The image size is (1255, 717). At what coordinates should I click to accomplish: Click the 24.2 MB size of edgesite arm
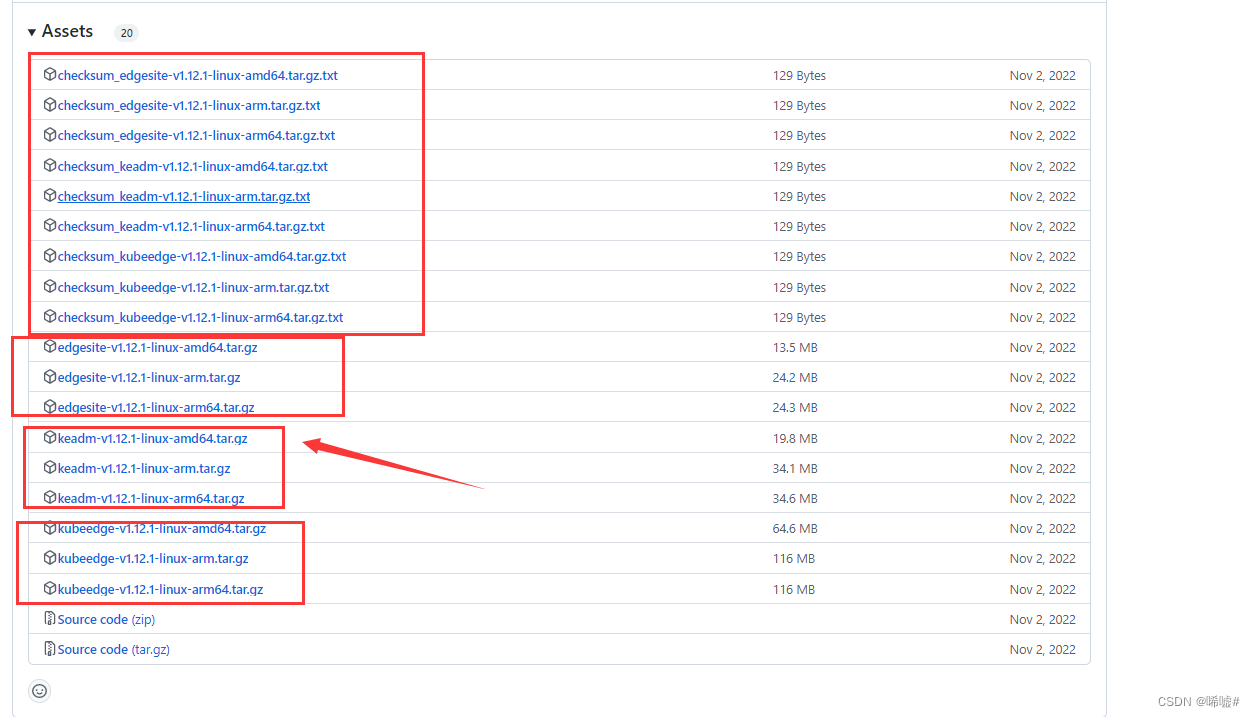(x=795, y=377)
